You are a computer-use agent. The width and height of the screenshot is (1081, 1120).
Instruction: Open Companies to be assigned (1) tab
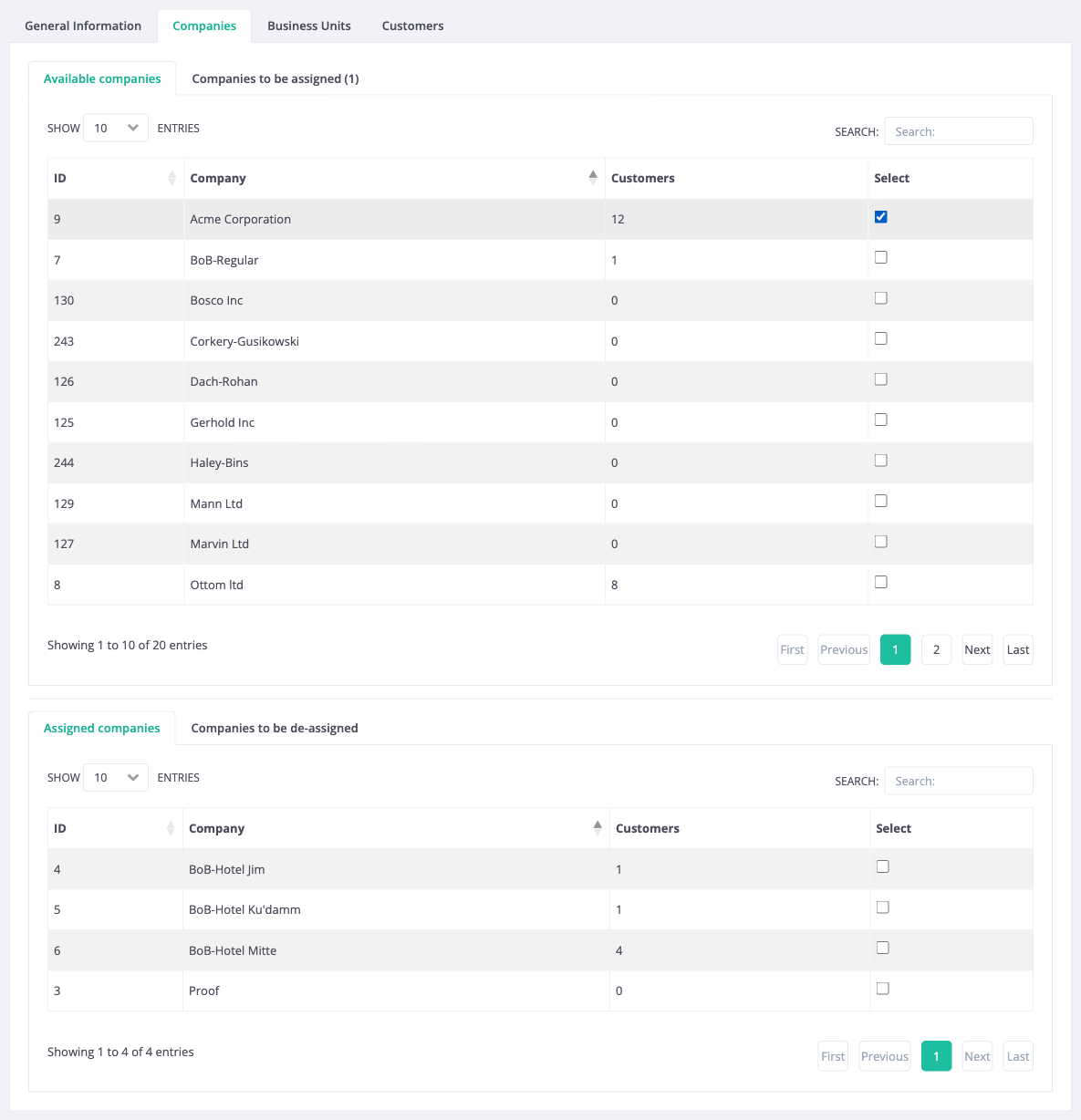tap(275, 78)
